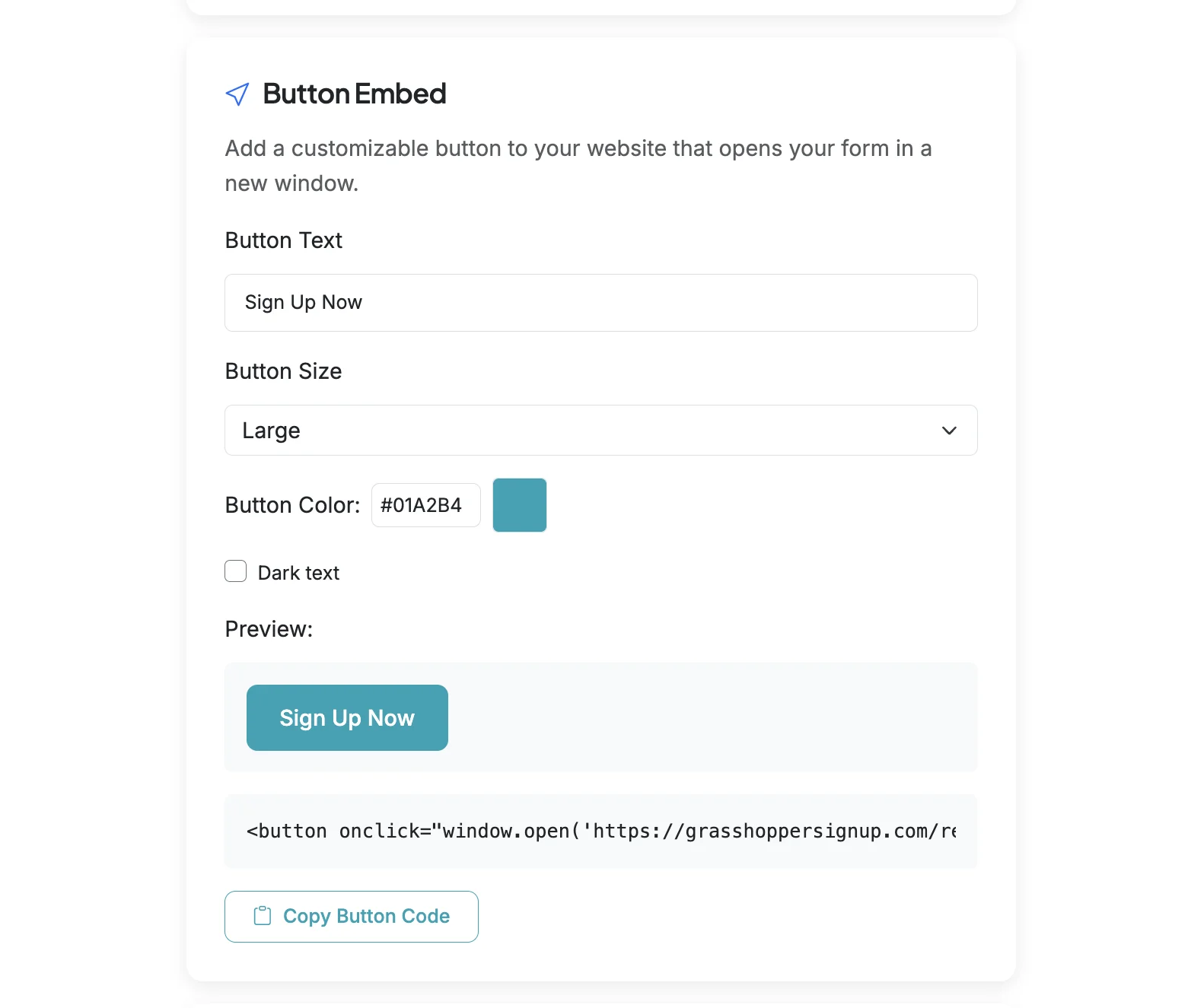
Task: Click the embed code snippet starting with button onclick
Action: tap(600, 831)
